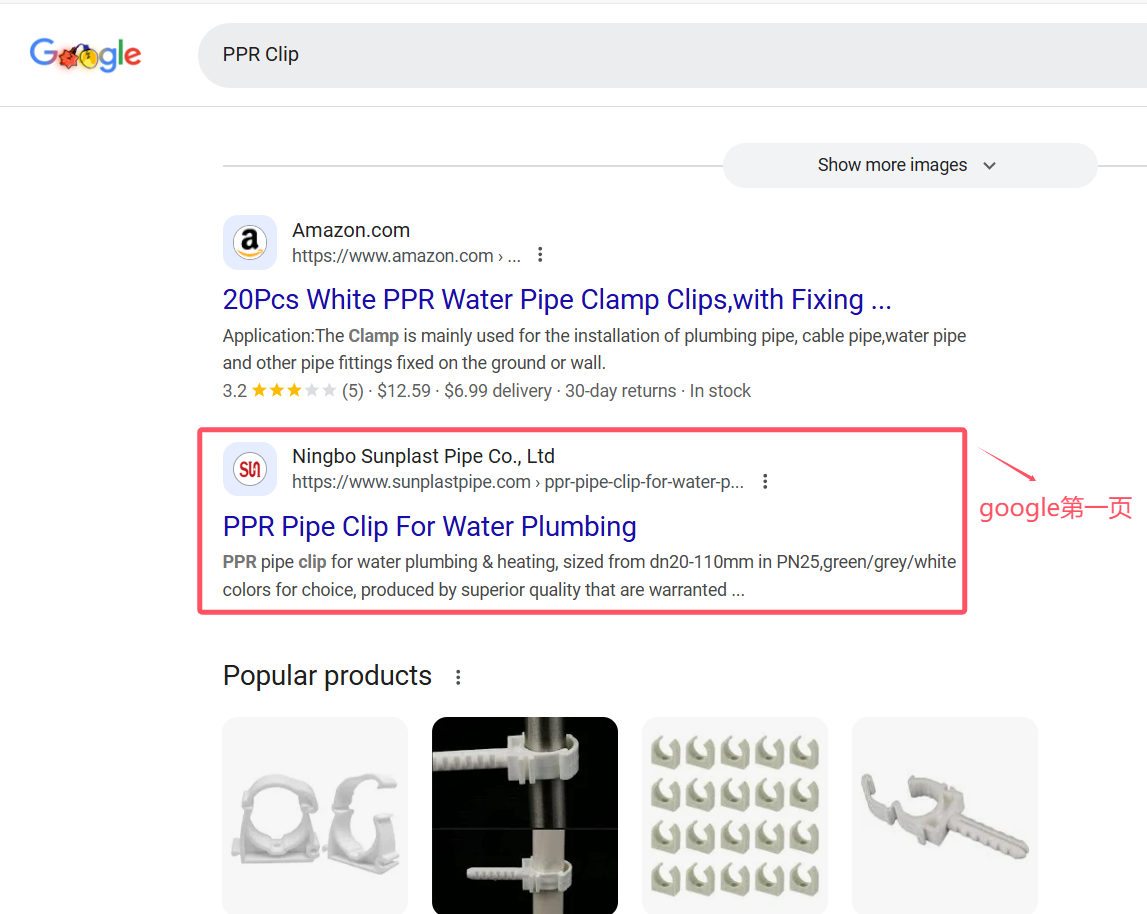Click the amazon.com URL breadcrumb
The height and width of the screenshot is (914, 1147).
pyautogui.click(x=406, y=256)
